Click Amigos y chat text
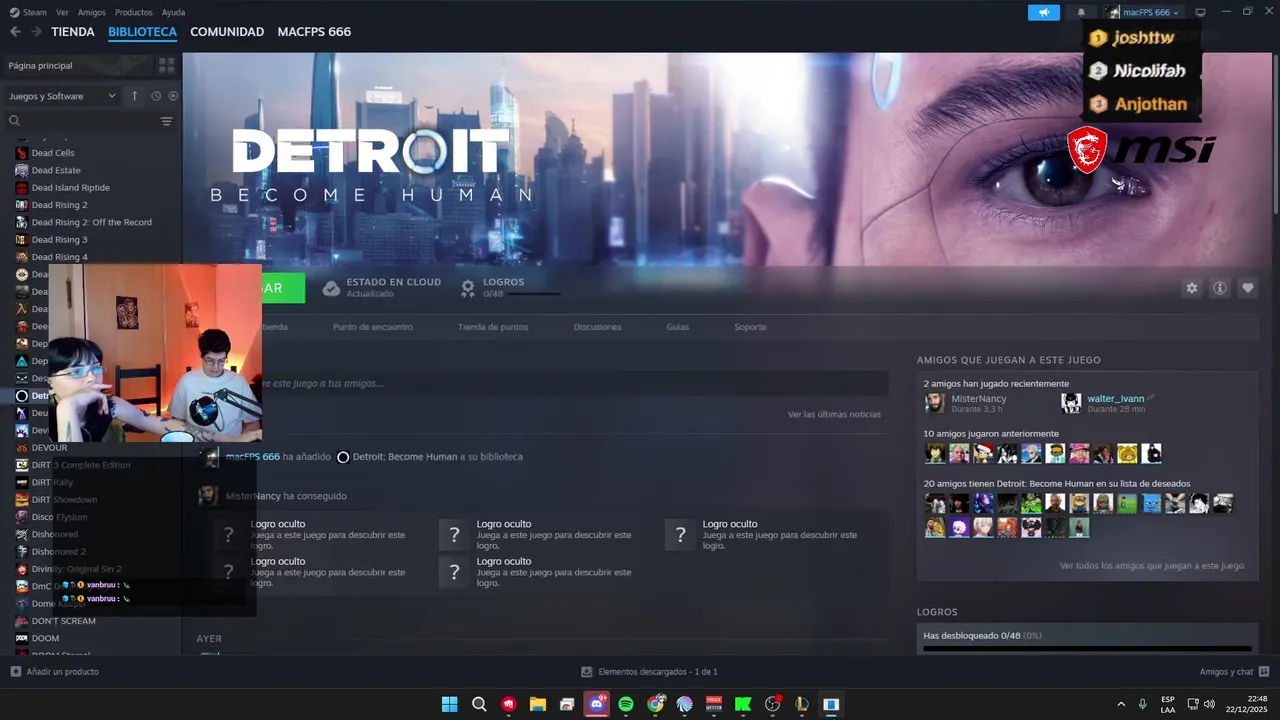The image size is (1280, 720). point(1226,672)
